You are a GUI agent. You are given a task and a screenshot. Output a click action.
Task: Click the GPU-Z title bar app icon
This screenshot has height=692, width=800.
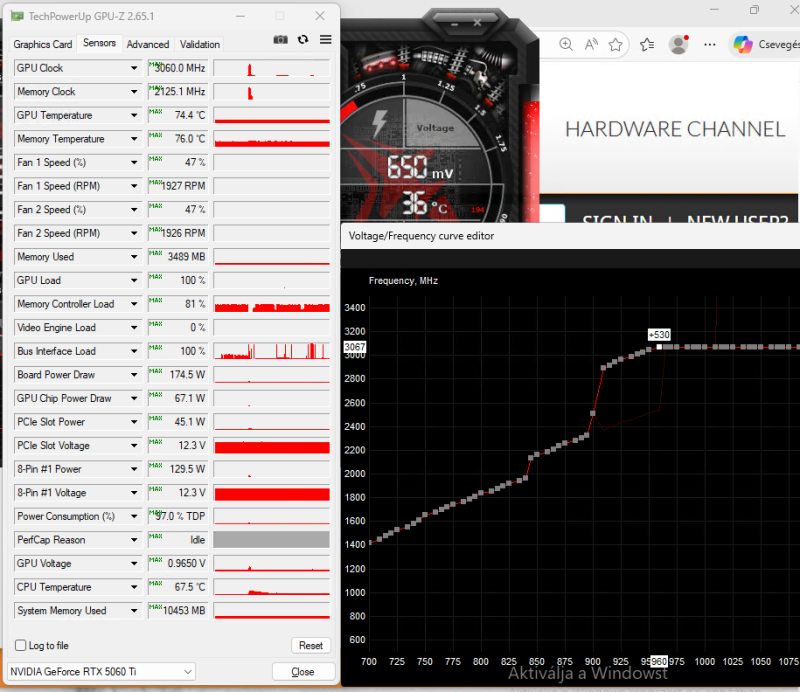pyautogui.click(x=17, y=16)
